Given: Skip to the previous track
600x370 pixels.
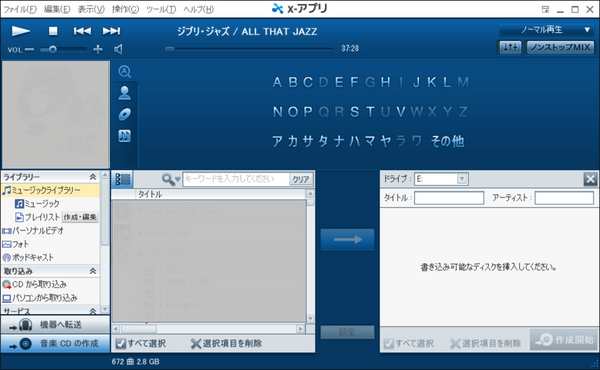Looking at the screenshot, I should click(x=82, y=31).
